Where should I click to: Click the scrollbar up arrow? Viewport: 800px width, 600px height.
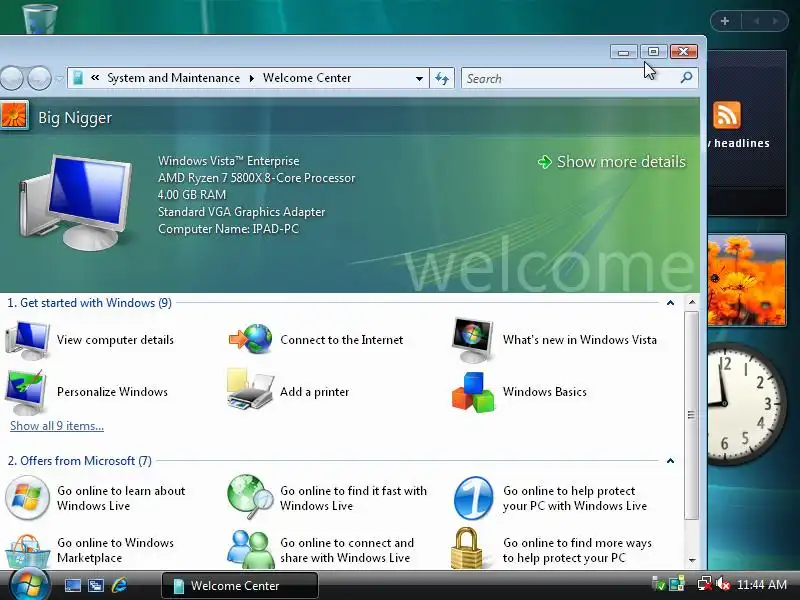coord(692,302)
